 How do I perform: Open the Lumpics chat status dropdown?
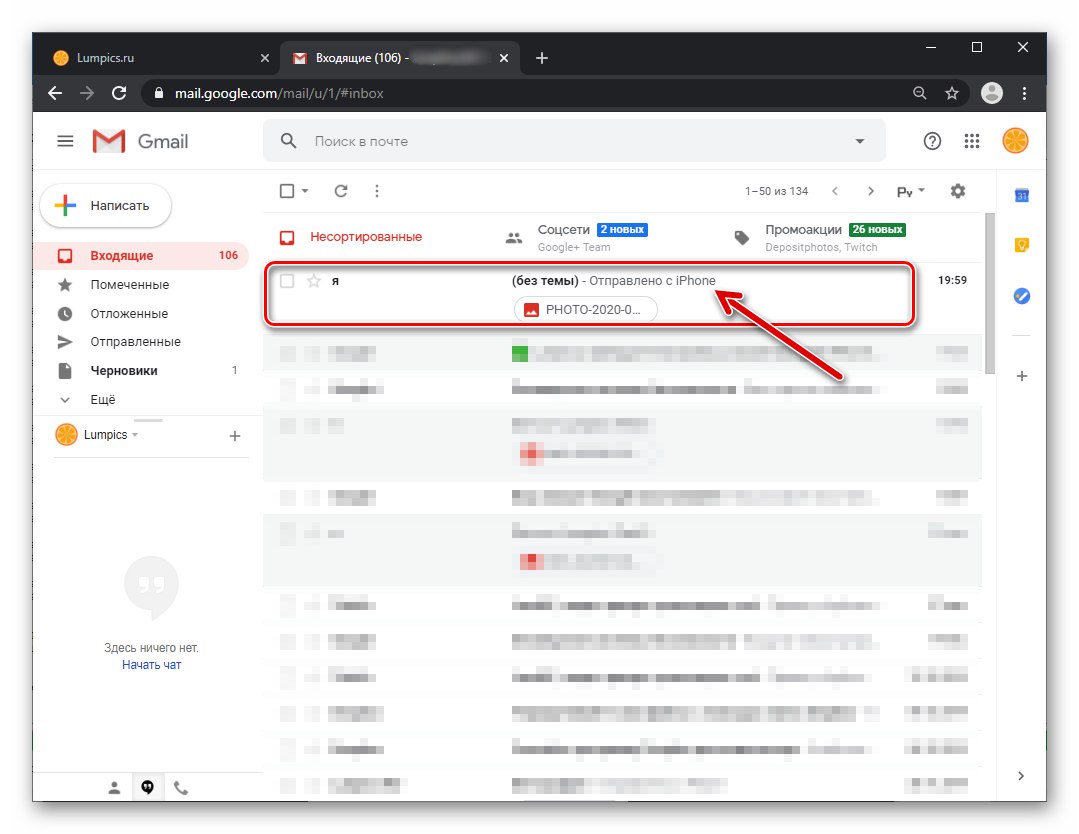pos(135,435)
